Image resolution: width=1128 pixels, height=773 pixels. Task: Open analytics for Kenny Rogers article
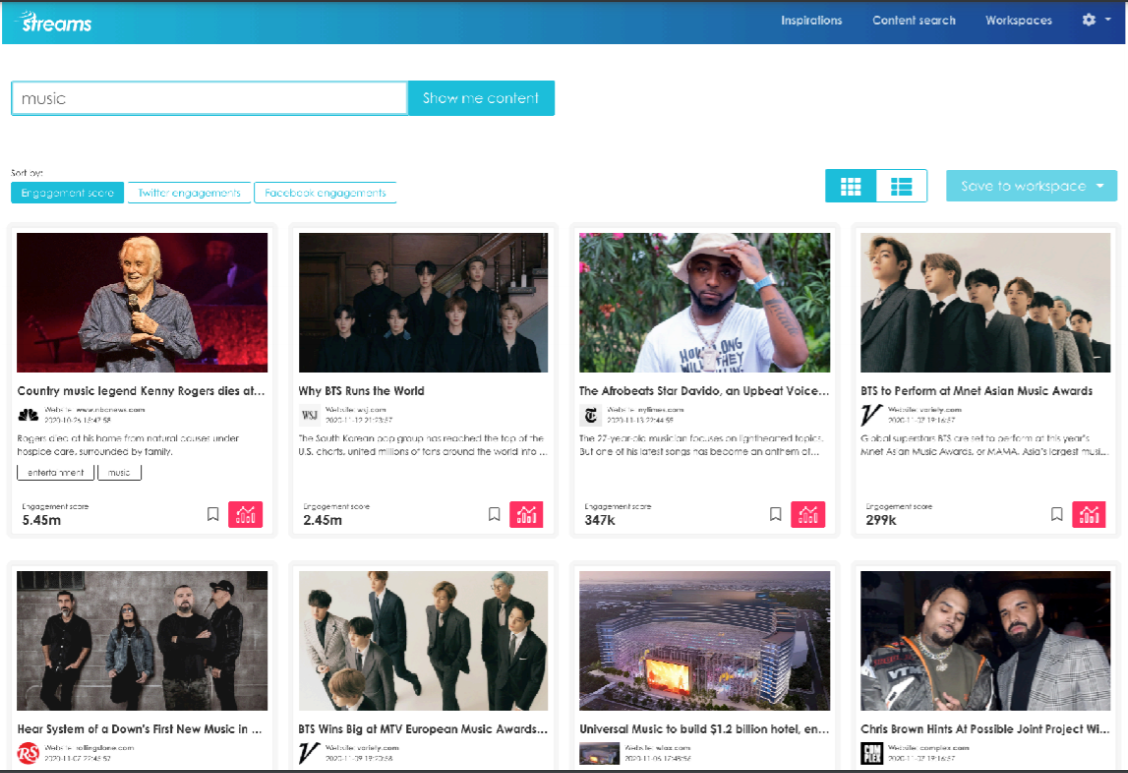(245, 515)
